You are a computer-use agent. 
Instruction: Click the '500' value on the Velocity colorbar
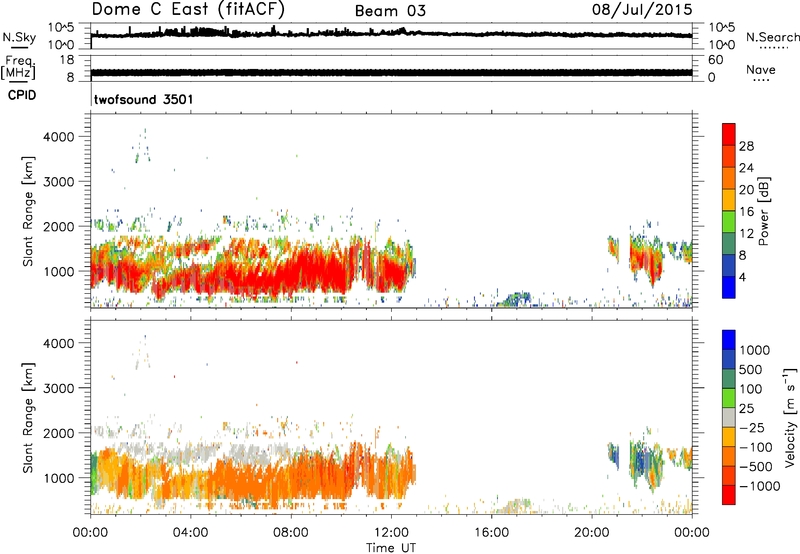pyautogui.click(x=753, y=369)
